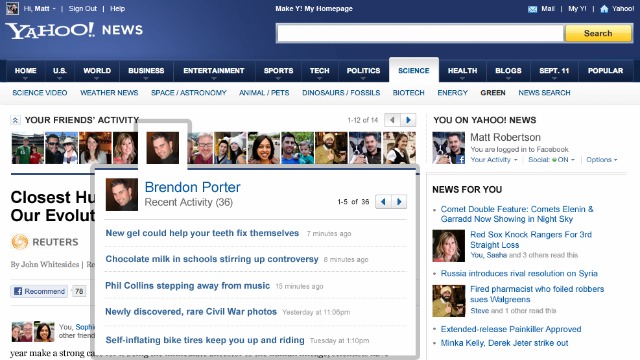The width and height of the screenshot is (640, 360).
Task: Open 'Newly discovered, rare Civil War photos'
Action: 191,312
